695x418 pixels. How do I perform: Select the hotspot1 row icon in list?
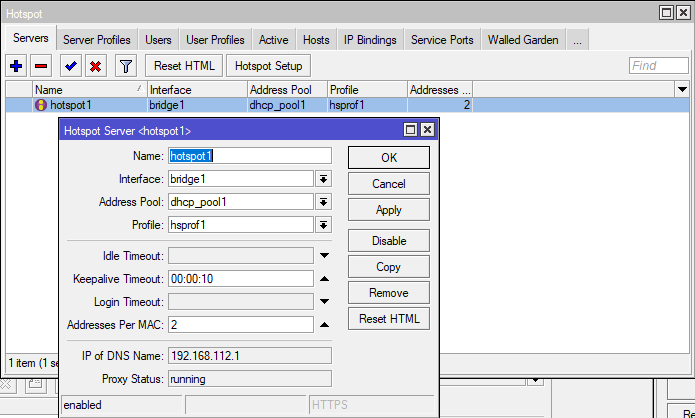(40, 104)
